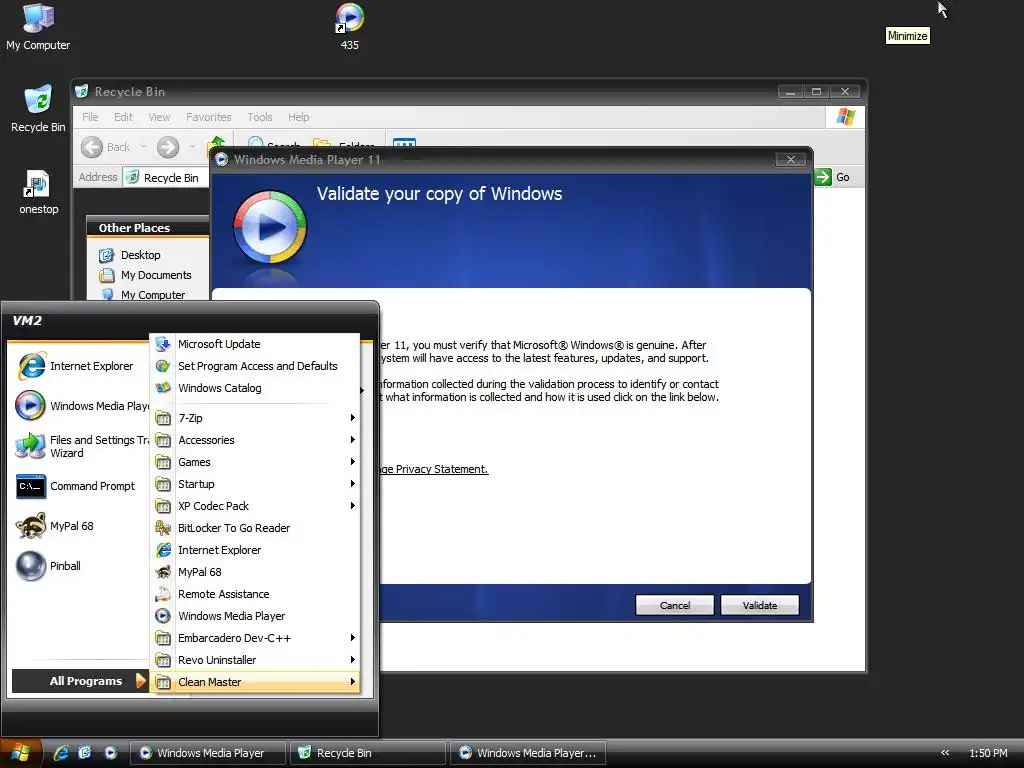The height and width of the screenshot is (768, 1024).
Task: Launch Internet Explorer from quick launch
Action: tap(61, 753)
